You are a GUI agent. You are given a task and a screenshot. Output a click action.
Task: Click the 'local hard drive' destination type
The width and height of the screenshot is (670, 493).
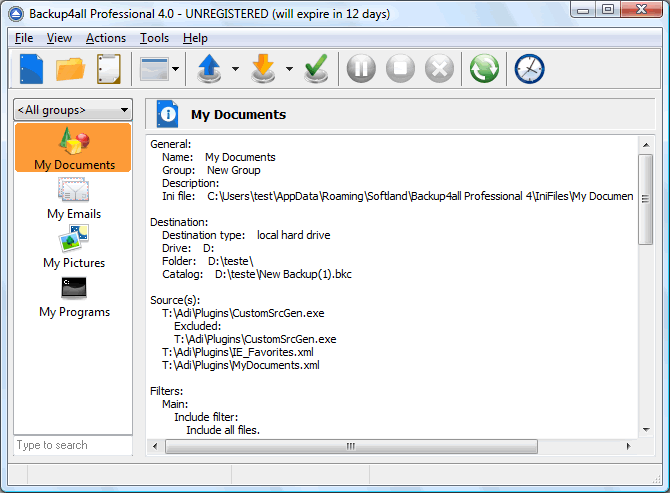click(x=294, y=235)
